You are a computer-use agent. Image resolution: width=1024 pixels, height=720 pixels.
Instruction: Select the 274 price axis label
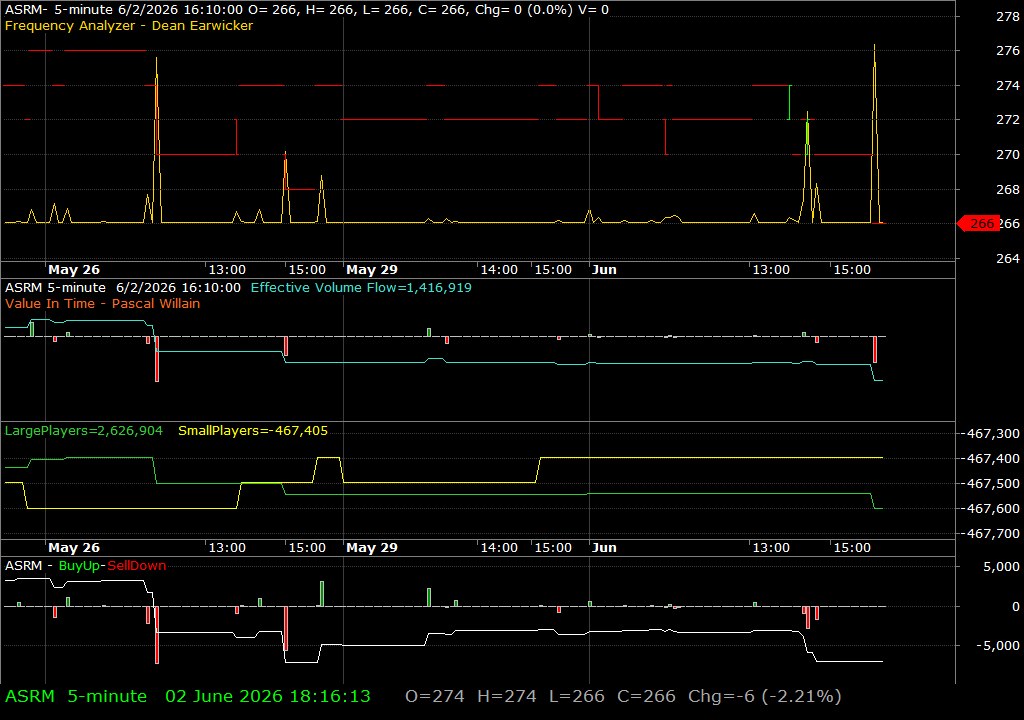tap(1008, 86)
